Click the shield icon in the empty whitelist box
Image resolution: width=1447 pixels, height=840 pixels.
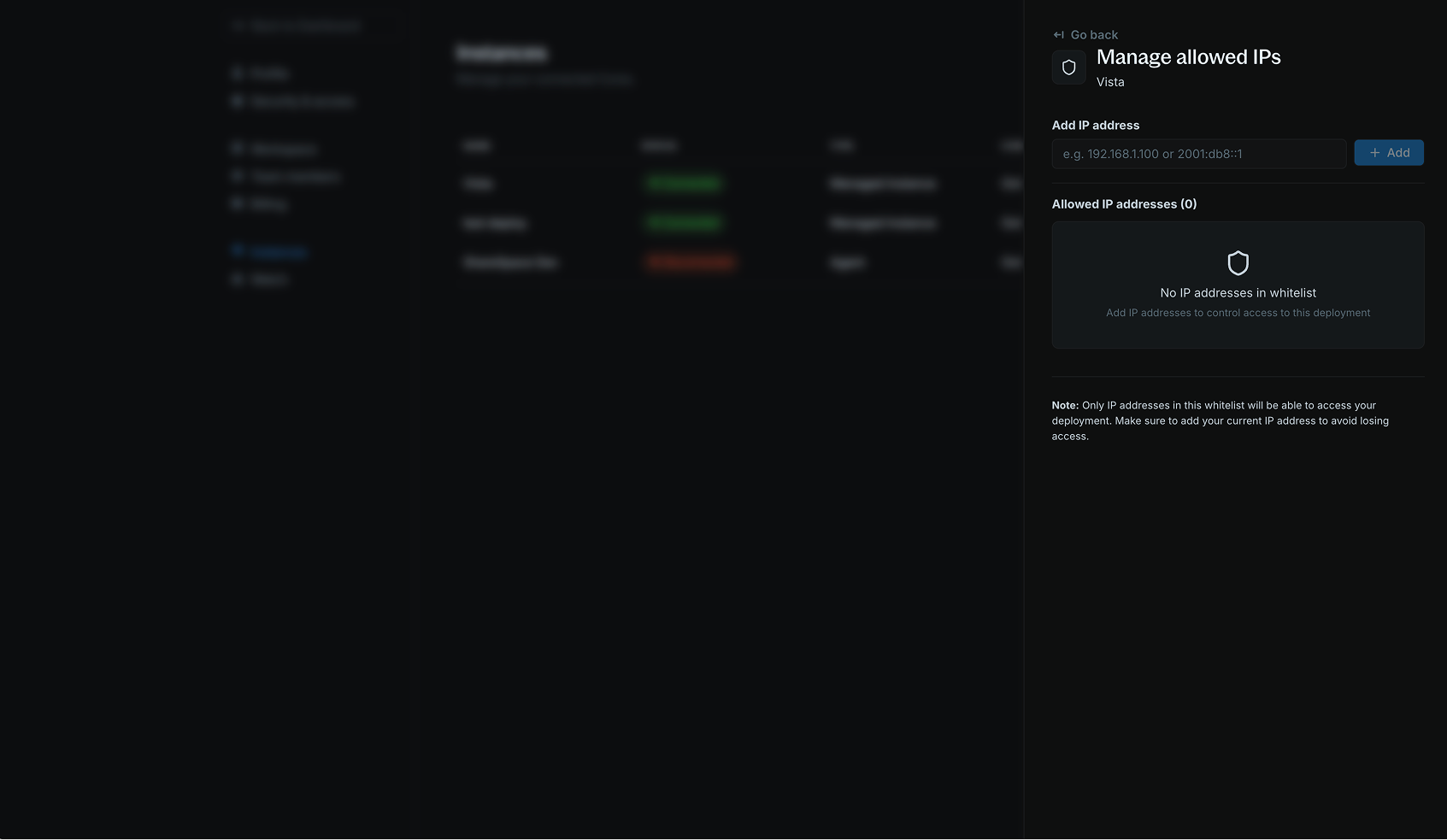click(1238, 263)
